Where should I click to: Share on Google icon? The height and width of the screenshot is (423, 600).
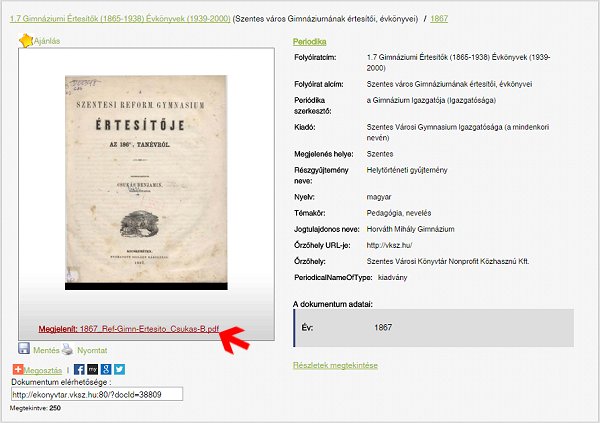[106, 369]
